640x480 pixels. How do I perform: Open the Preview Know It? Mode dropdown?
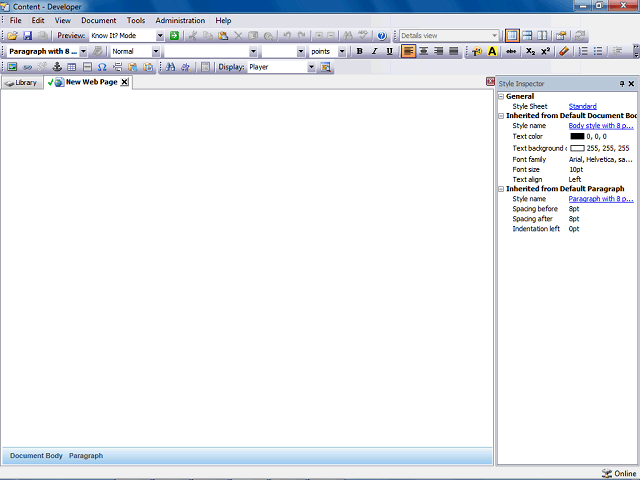[160, 36]
